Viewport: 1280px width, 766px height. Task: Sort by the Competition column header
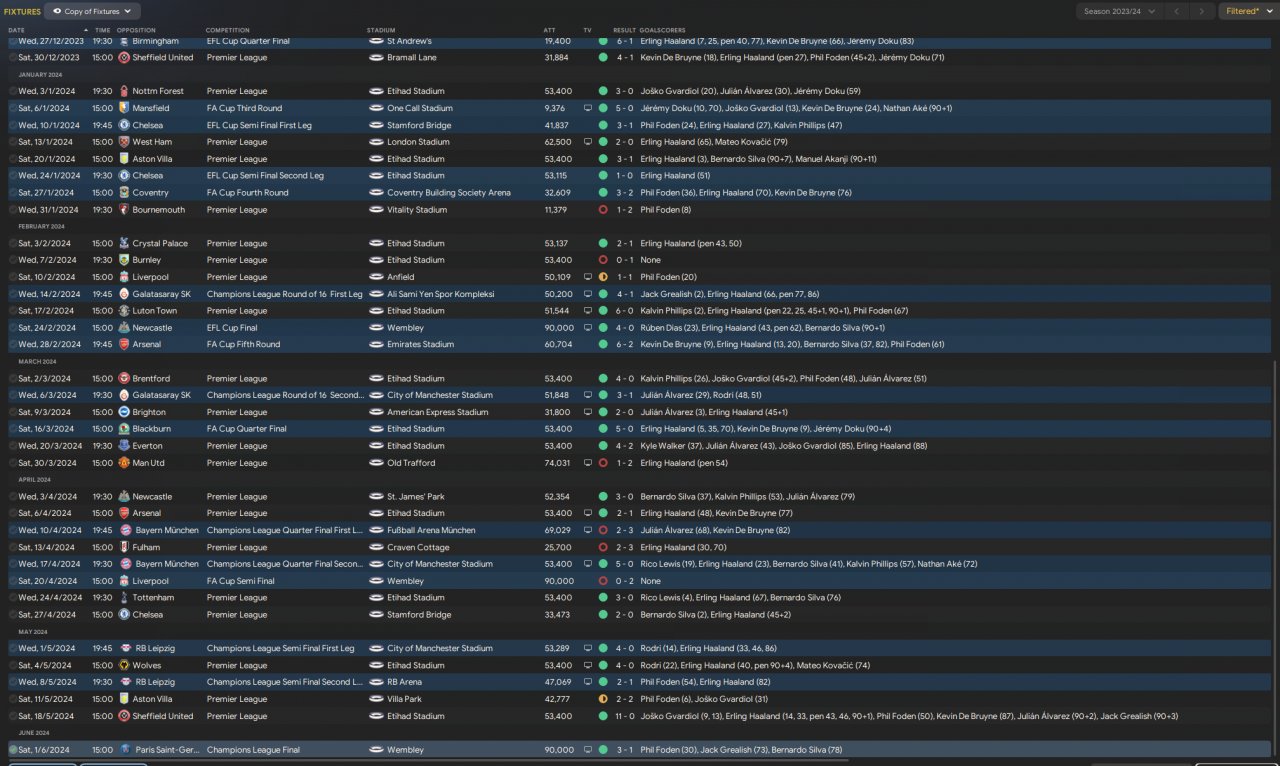[x=228, y=30]
